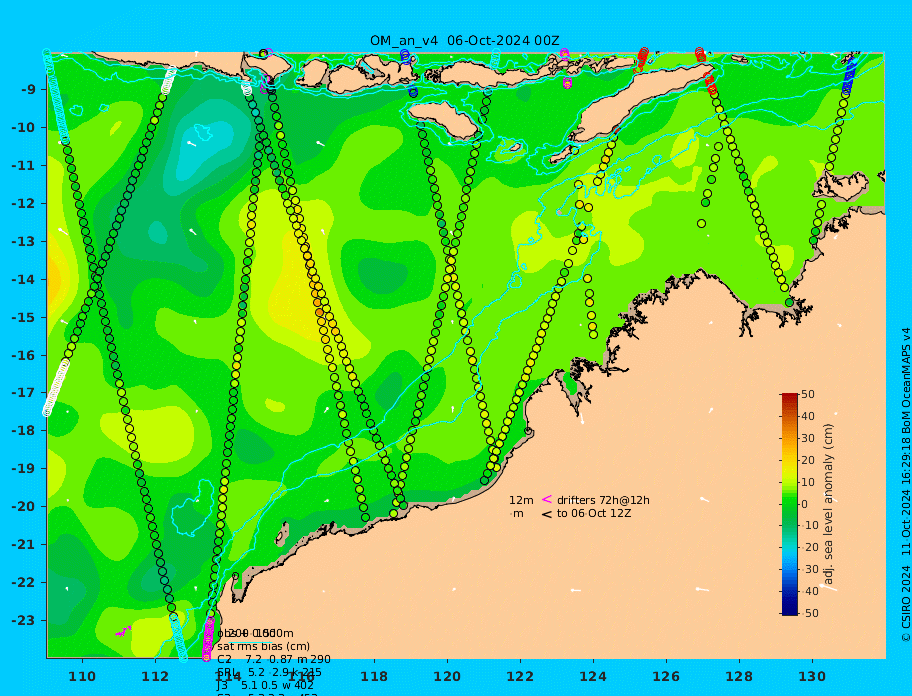Image resolution: width=912 pixels, height=696 pixels.
Task: Click the '12m' legend label
Action: pyautogui.click(x=521, y=500)
